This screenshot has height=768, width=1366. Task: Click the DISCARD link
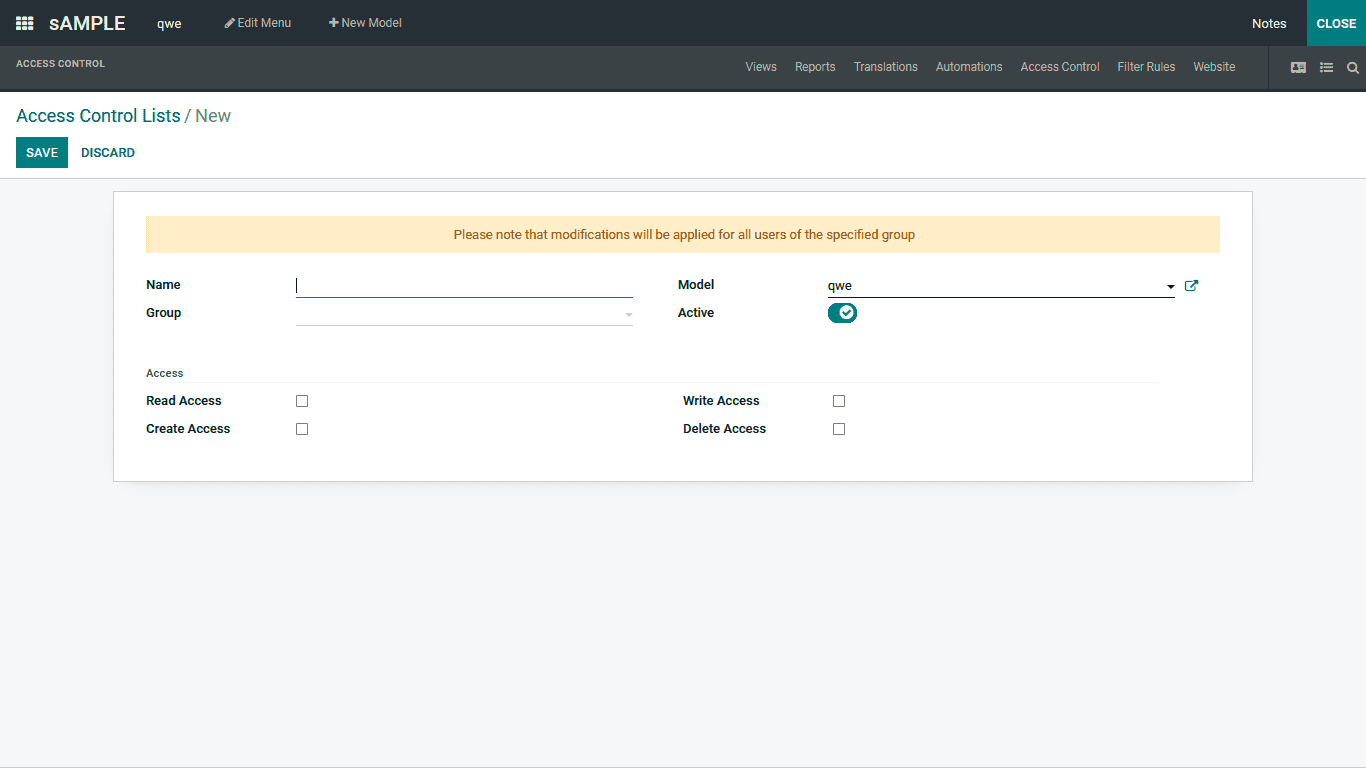point(107,152)
